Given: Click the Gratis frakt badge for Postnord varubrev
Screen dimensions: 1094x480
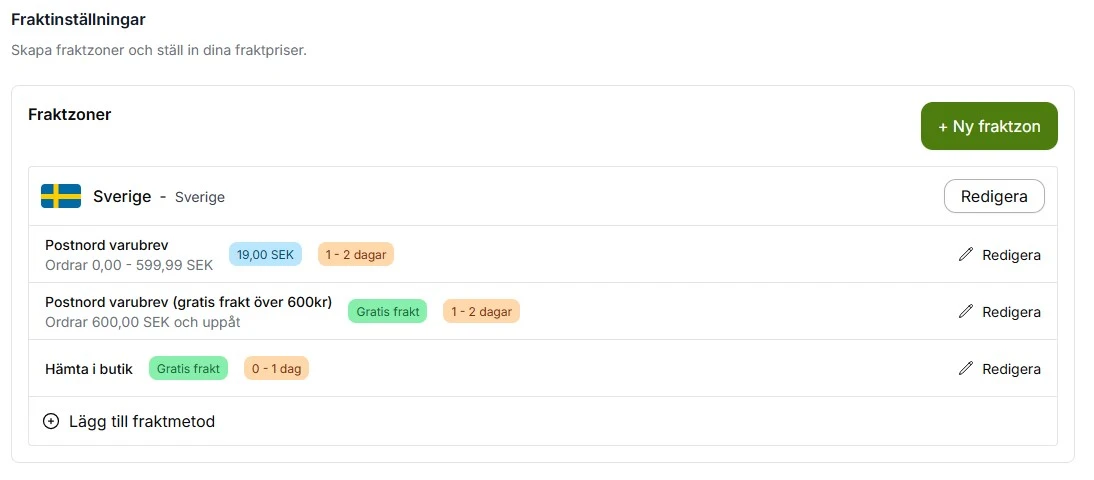Looking at the screenshot, I should pyautogui.click(x=387, y=311).
